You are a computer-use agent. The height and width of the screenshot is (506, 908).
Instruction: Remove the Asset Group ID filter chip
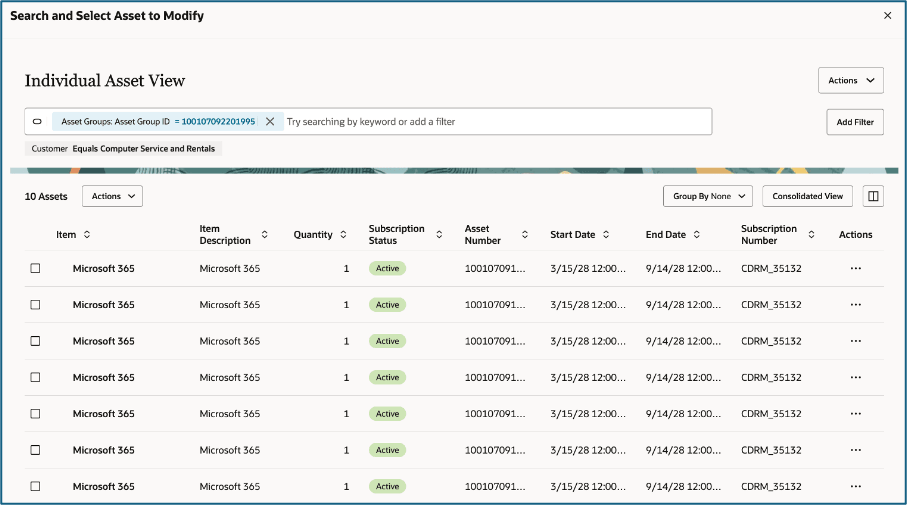pyautogui.click(x=270, y=122)
